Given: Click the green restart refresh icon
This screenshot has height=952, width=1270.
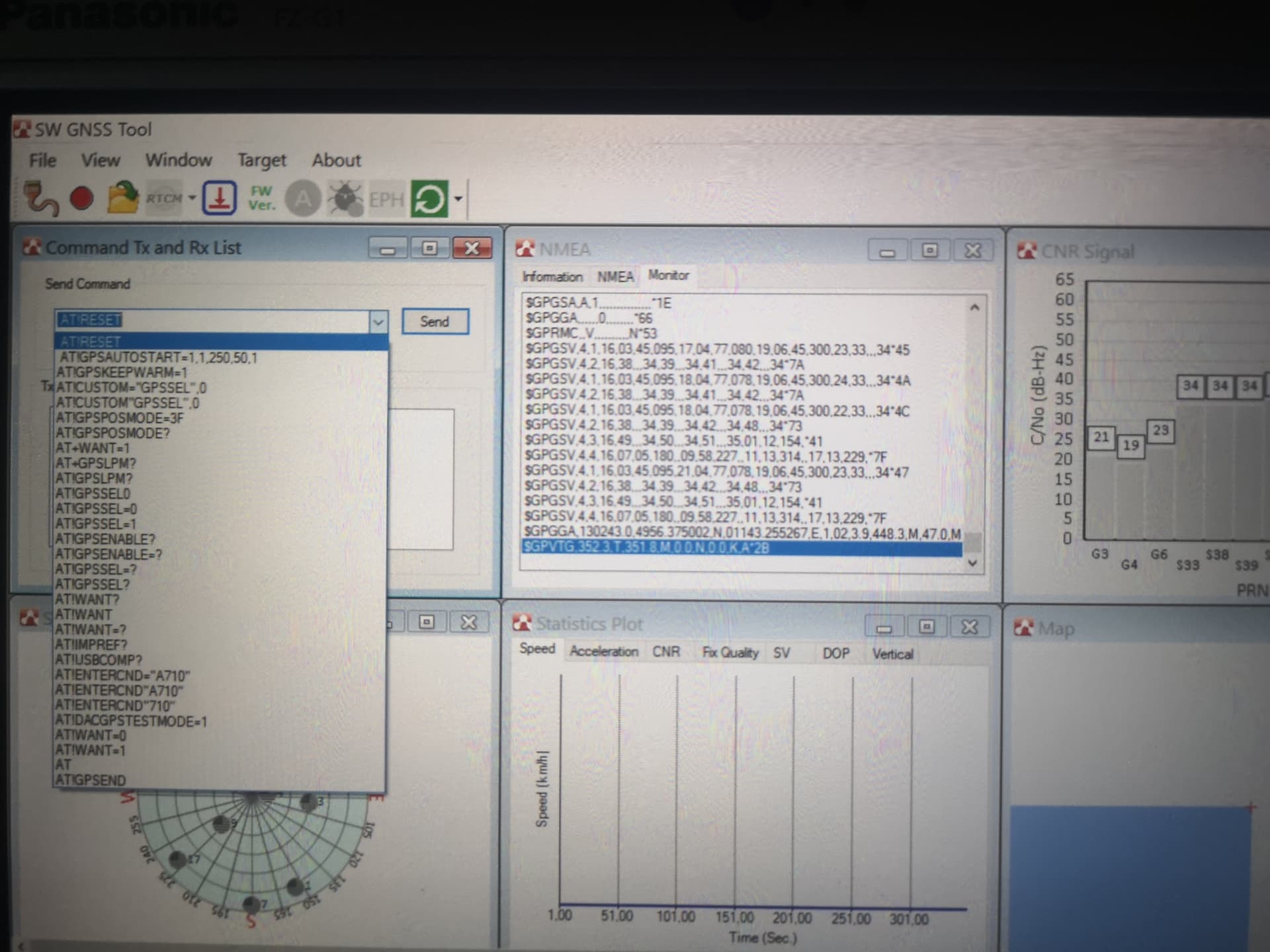Looking at the screenshot, I should [429, 198].
